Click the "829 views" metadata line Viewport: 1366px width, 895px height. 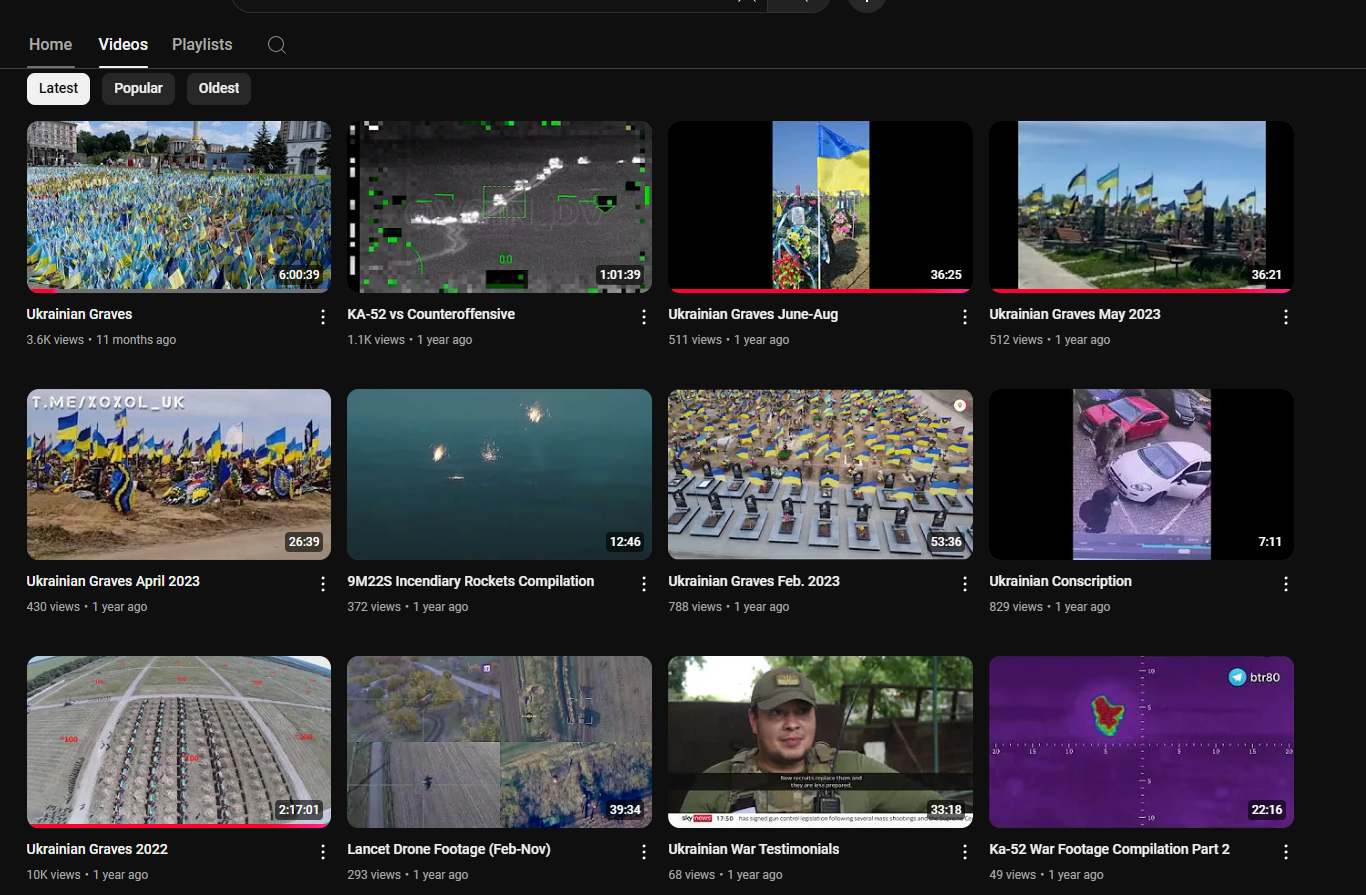[x=1050, y=607]
